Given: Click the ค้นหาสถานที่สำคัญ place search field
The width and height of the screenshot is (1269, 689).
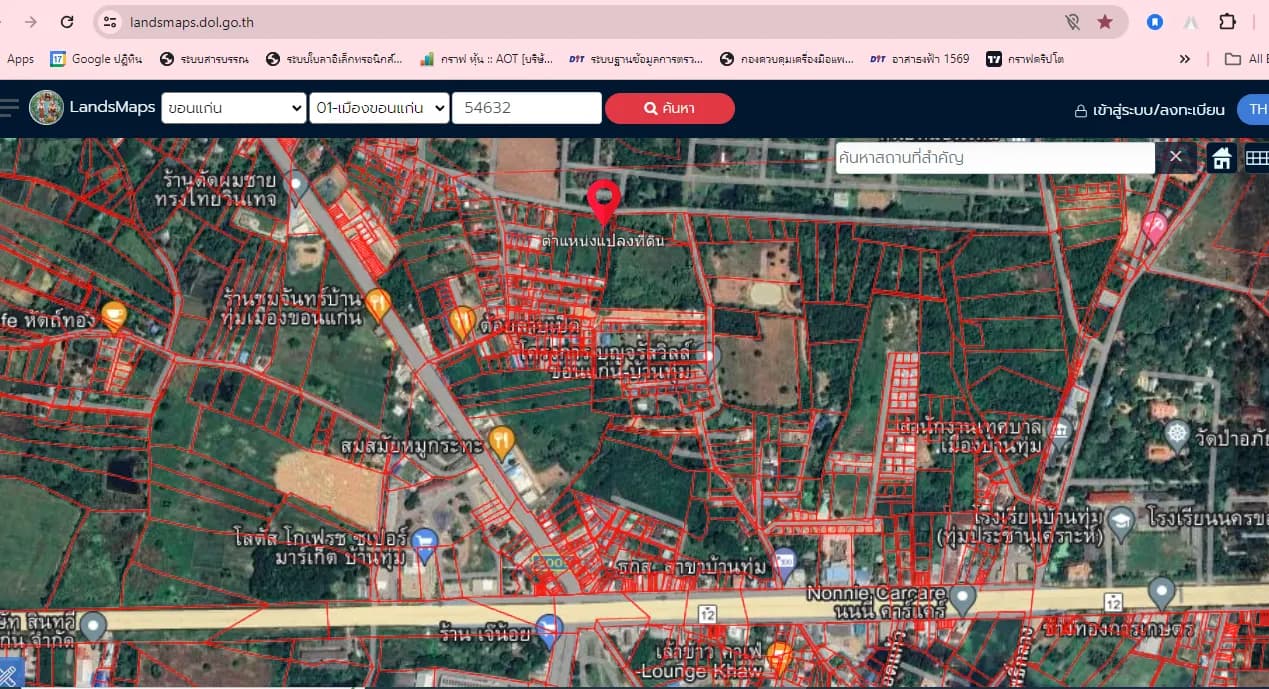Looking at the screenshot, I should [x=995, y=158].
